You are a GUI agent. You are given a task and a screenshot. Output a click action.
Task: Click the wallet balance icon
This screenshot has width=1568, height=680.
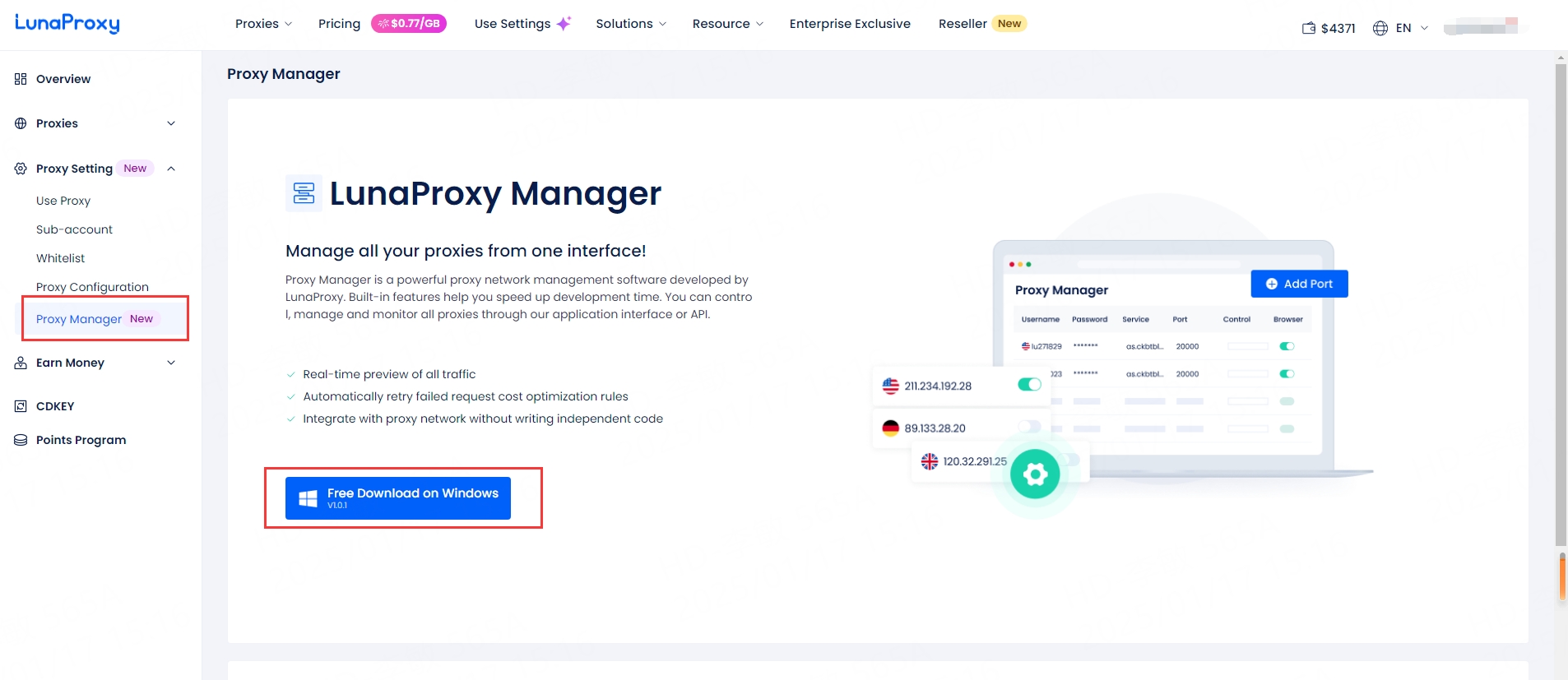pyautogui.click(x=1309, y=28)
